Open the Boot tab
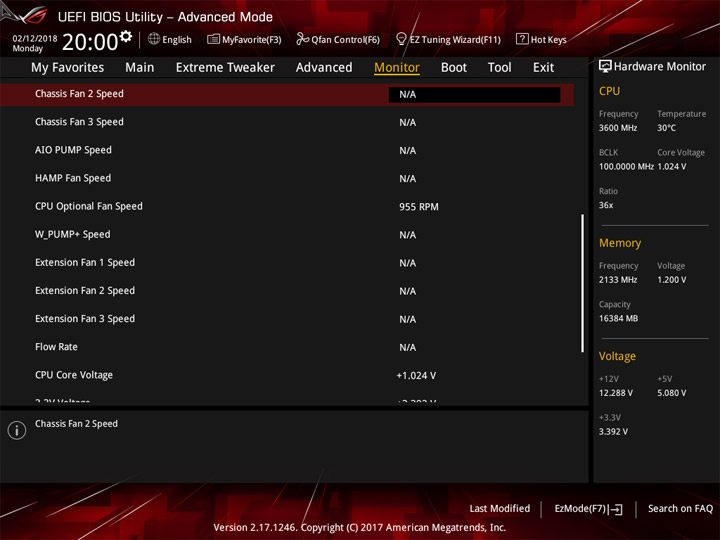This screenshot has width=720, height=540. [454, 68]
